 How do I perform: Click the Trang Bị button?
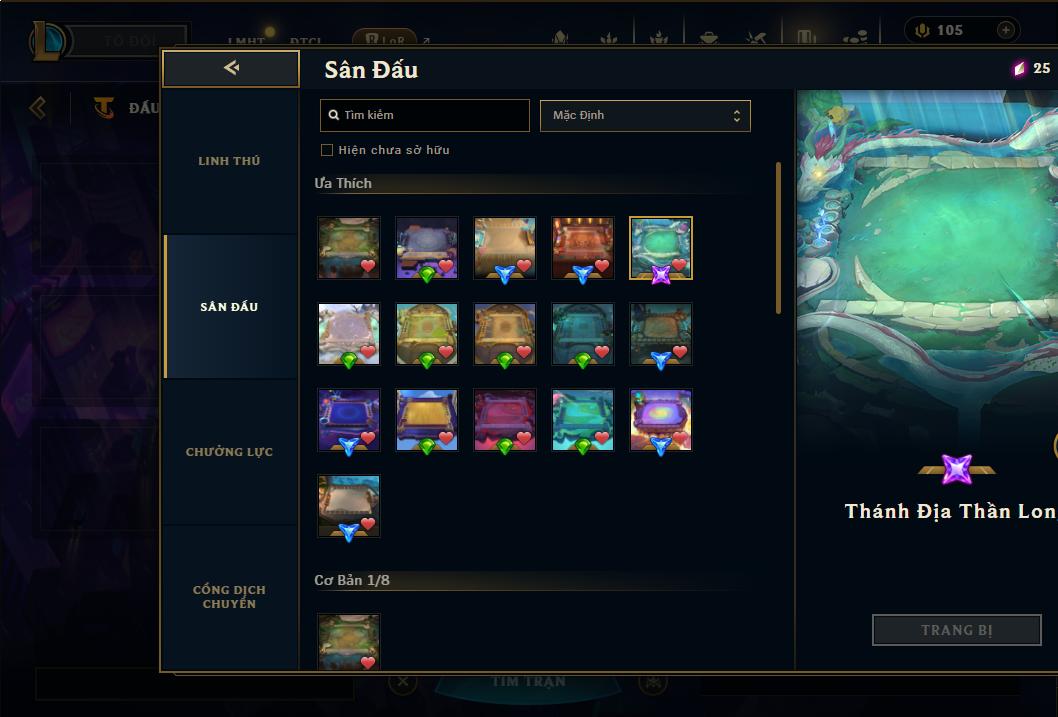click(956, 630)
